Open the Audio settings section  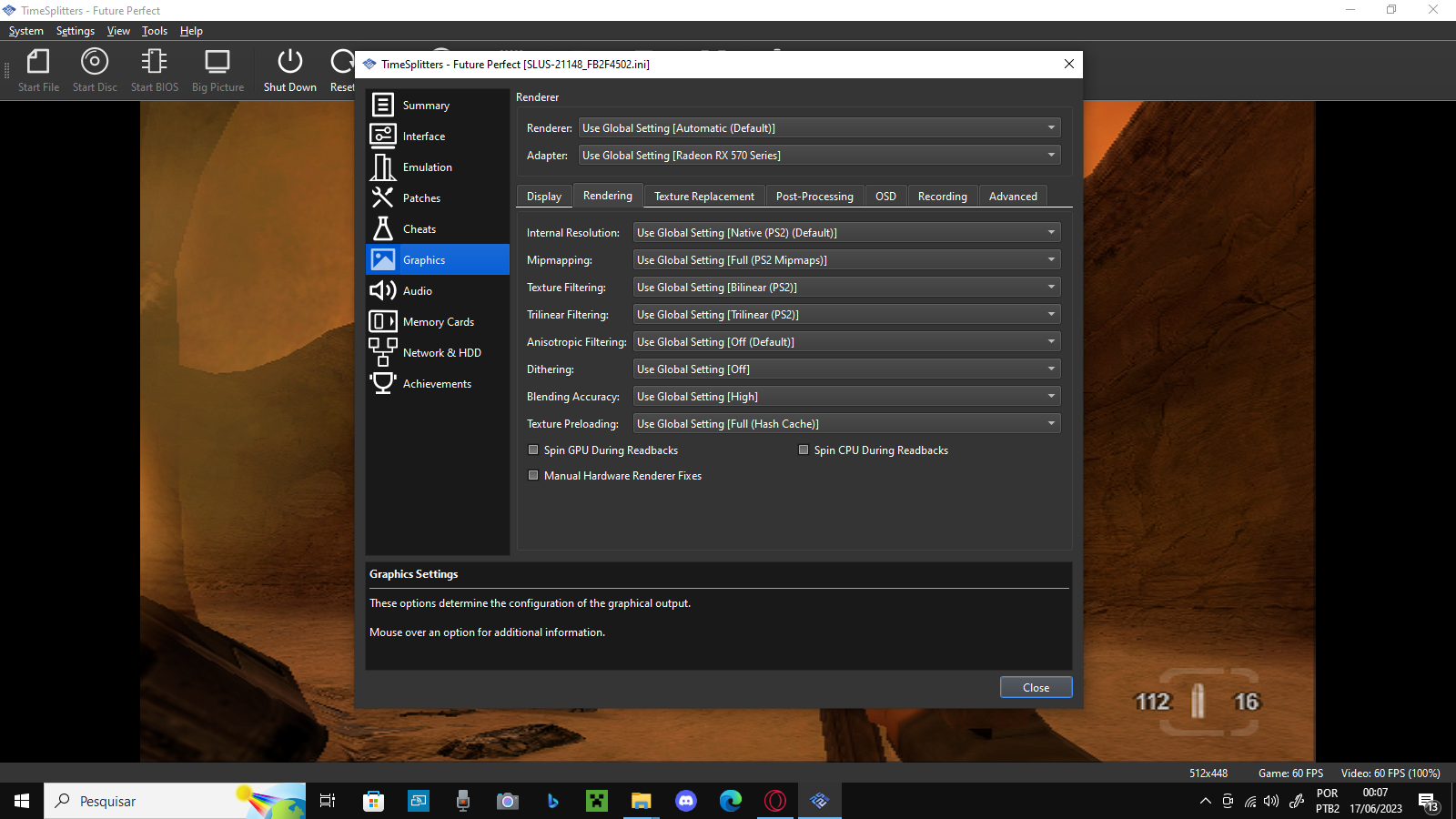(x=417, y=290)
